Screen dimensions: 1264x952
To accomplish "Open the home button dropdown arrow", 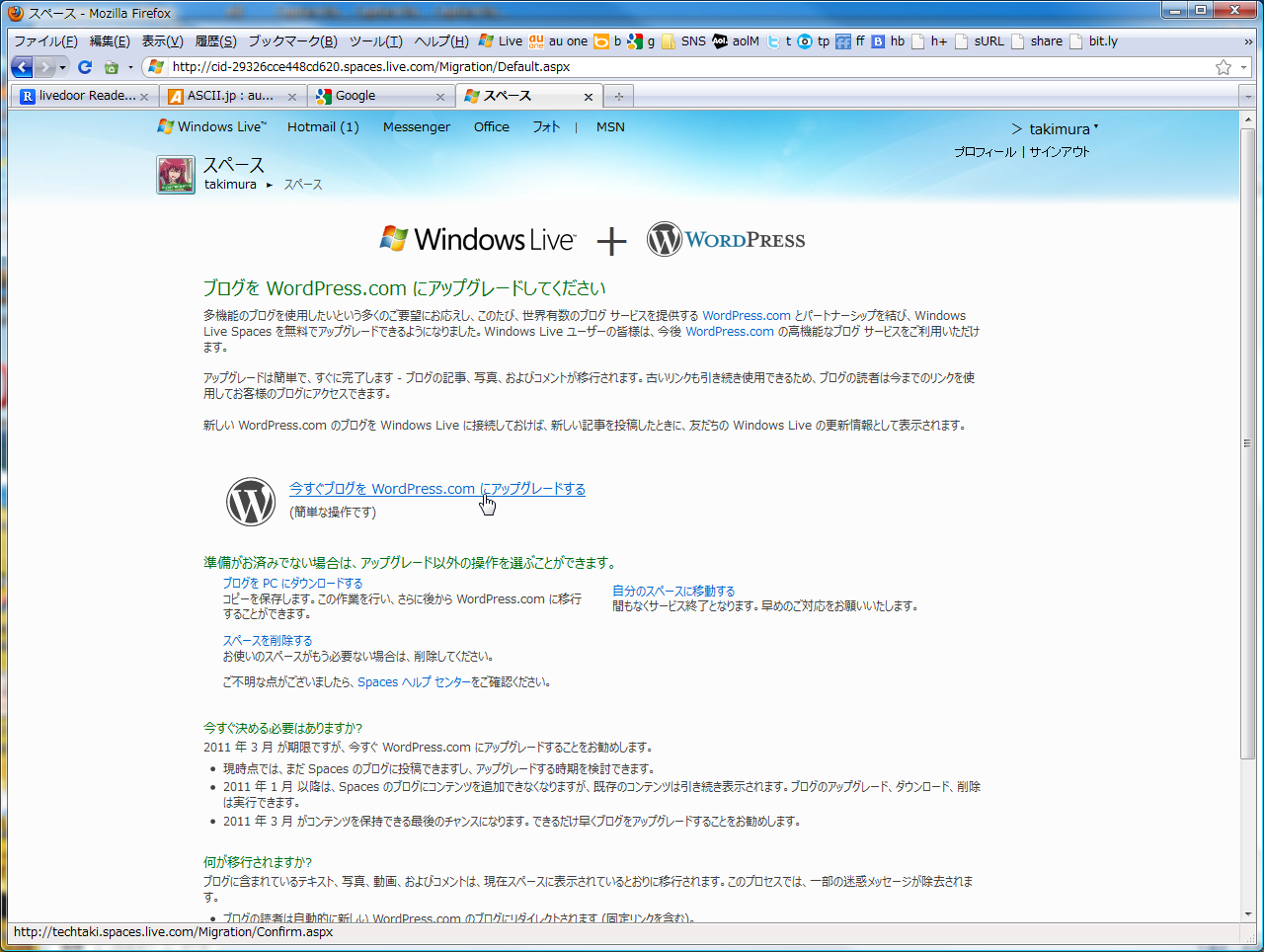I will click(x=130, y=67).
